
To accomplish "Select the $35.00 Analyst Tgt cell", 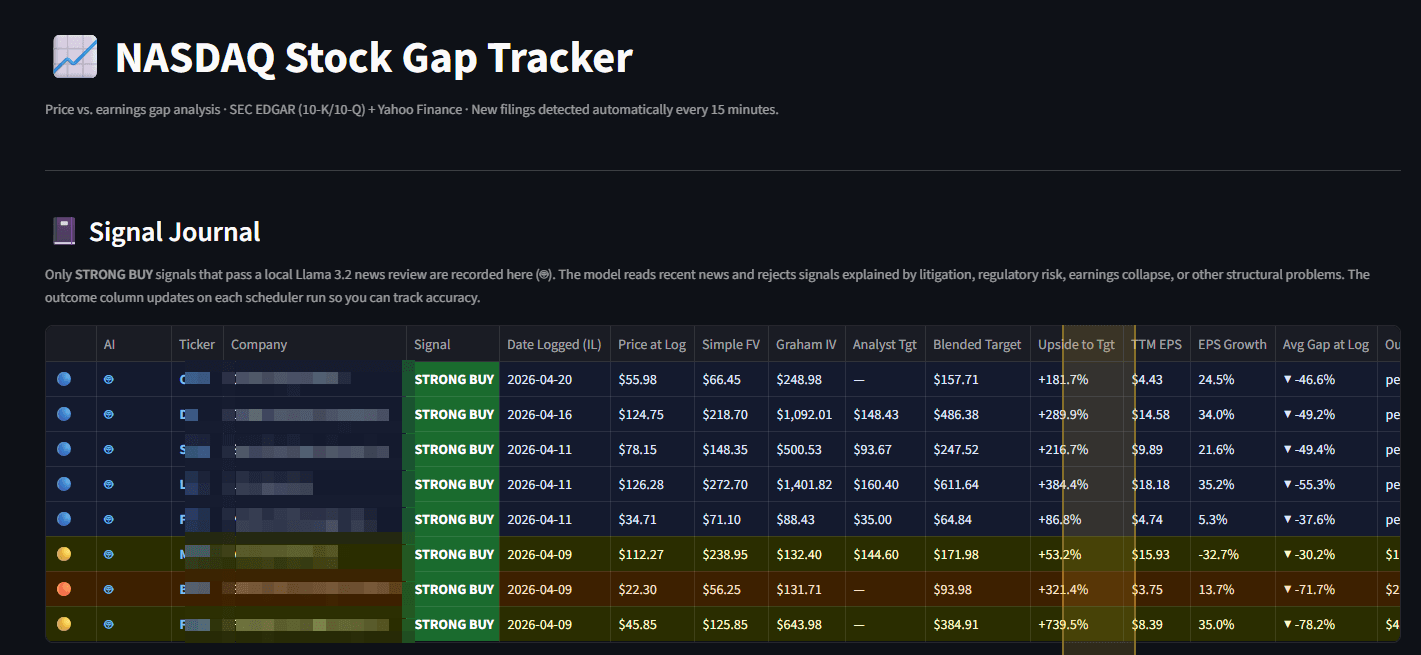I will (x=885, y=519).
